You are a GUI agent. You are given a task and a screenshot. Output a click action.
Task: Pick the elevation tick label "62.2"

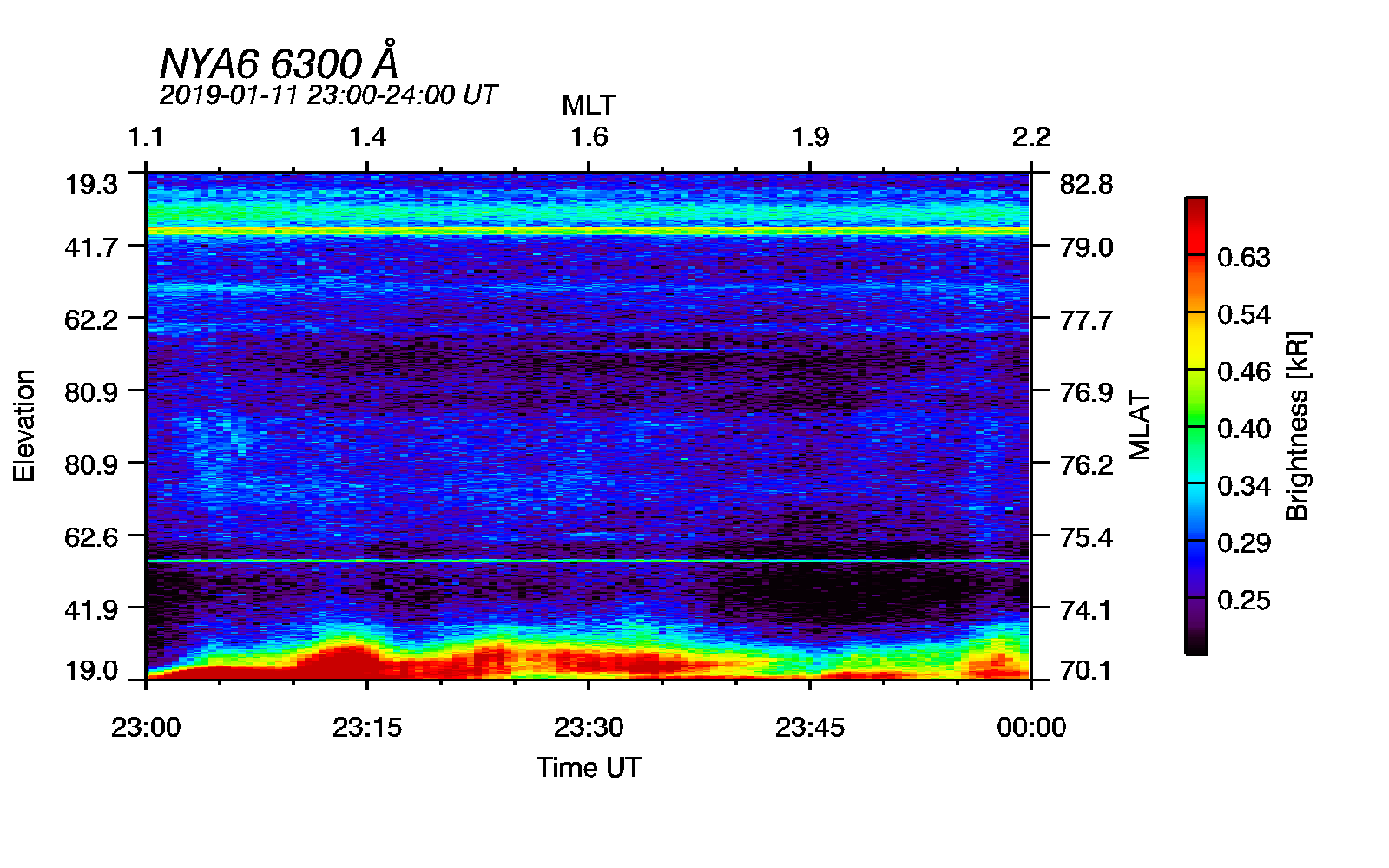[x=92, y=319]
